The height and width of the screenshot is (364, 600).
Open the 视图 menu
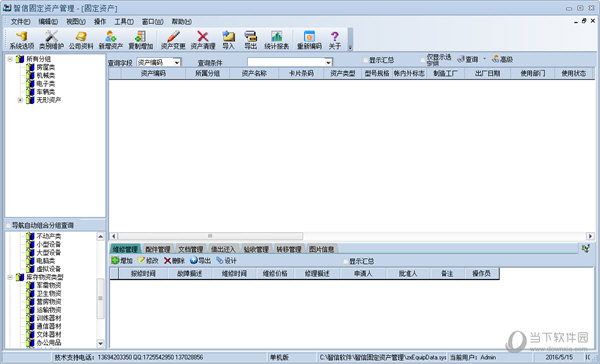coord(76,22)
